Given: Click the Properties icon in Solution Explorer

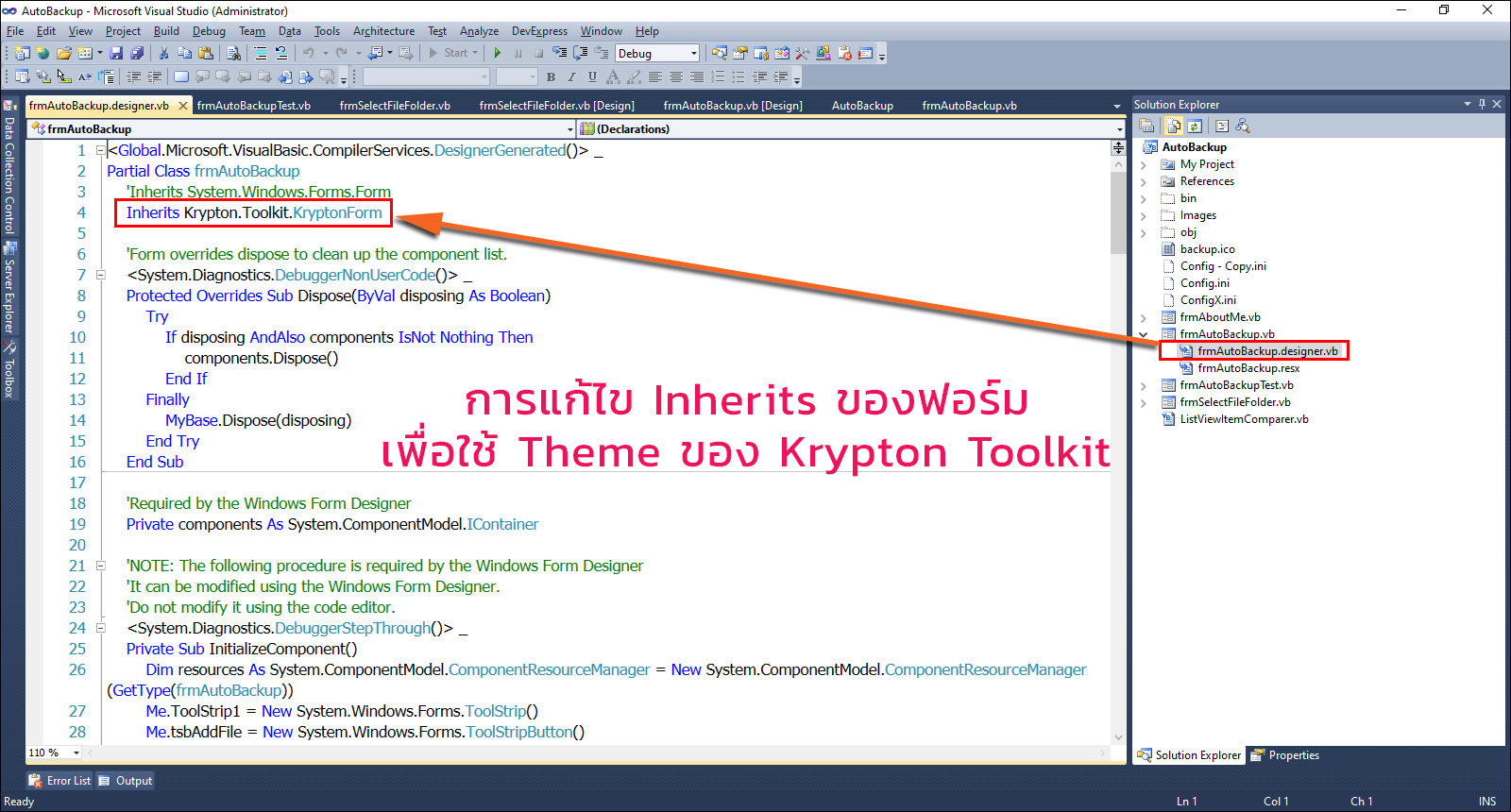Looking at the screenshot, I should [1146, 126].
